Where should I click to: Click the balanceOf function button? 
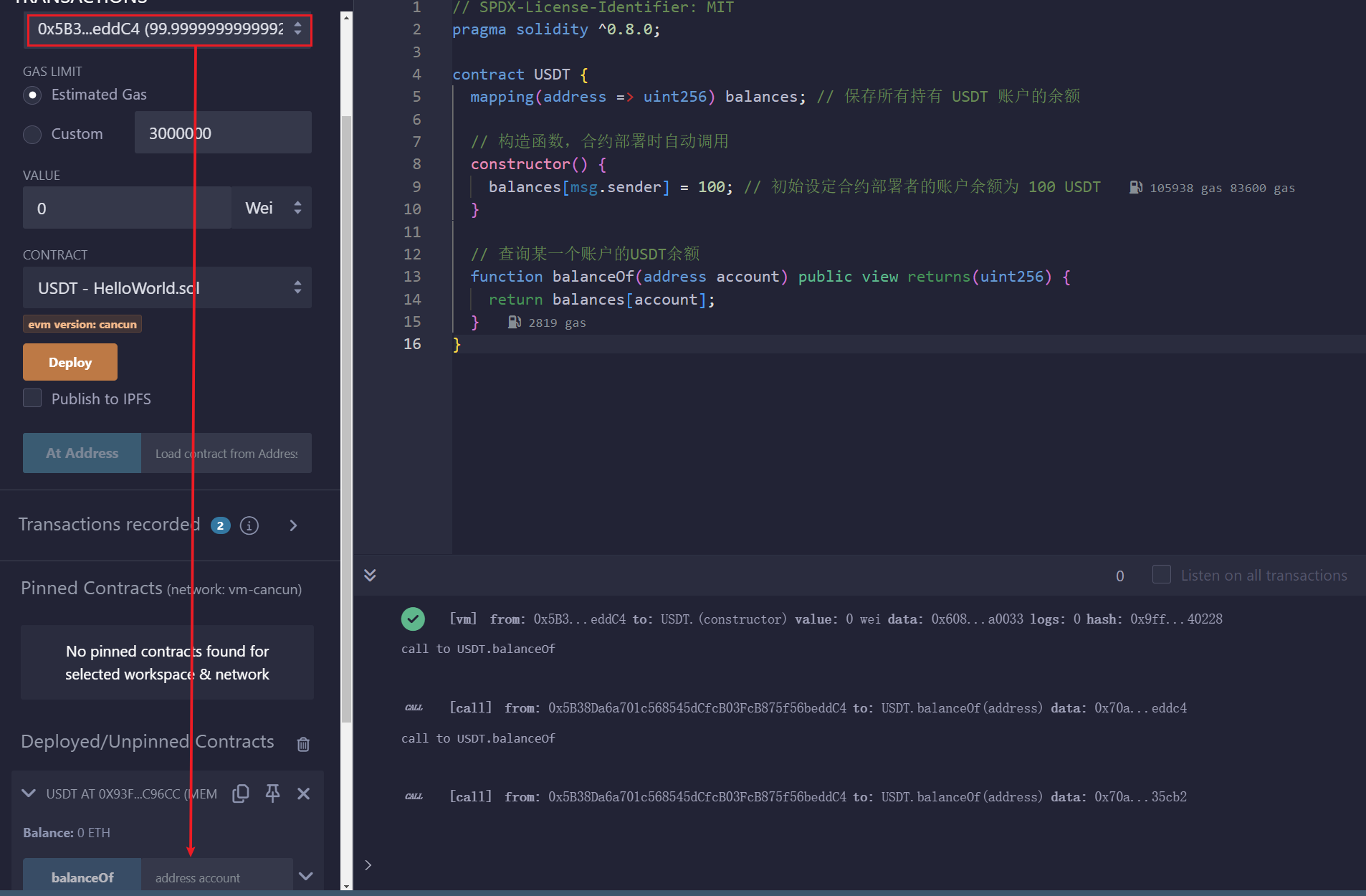[x=82, y=877]
